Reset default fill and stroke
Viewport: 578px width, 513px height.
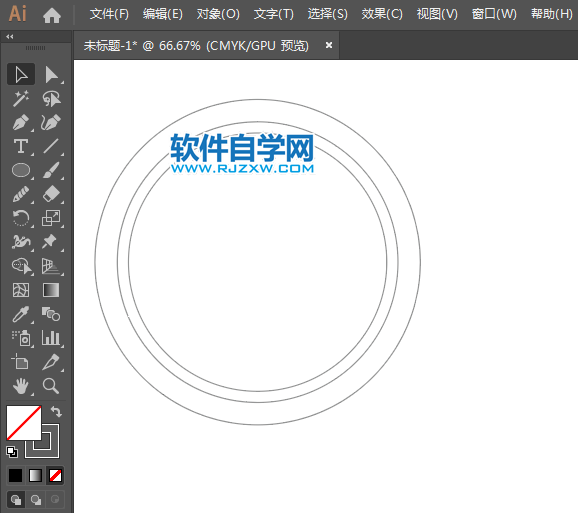tap(12, 452)
